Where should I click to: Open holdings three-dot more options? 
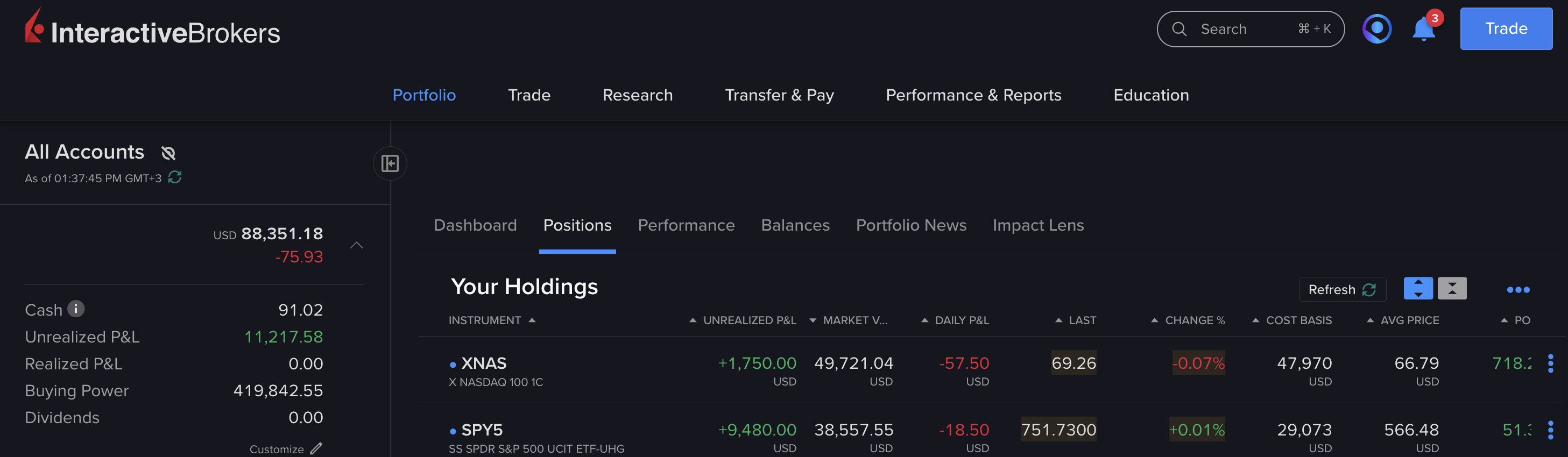click(x=1517, y=290)
